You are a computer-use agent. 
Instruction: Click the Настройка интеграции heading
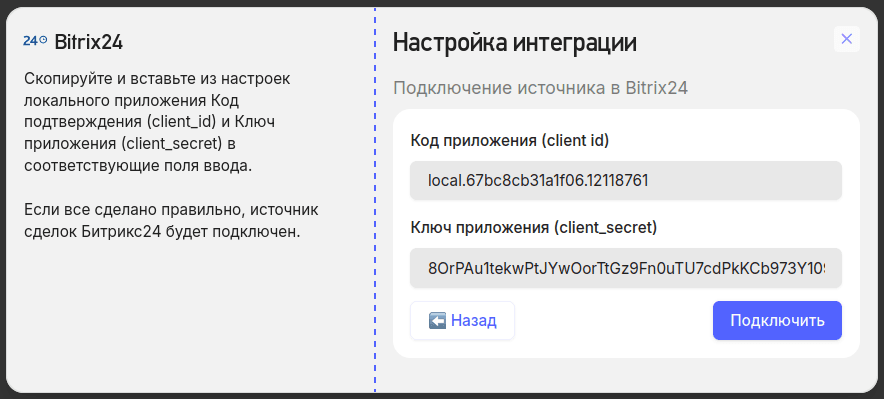click(x=515, y=43)
